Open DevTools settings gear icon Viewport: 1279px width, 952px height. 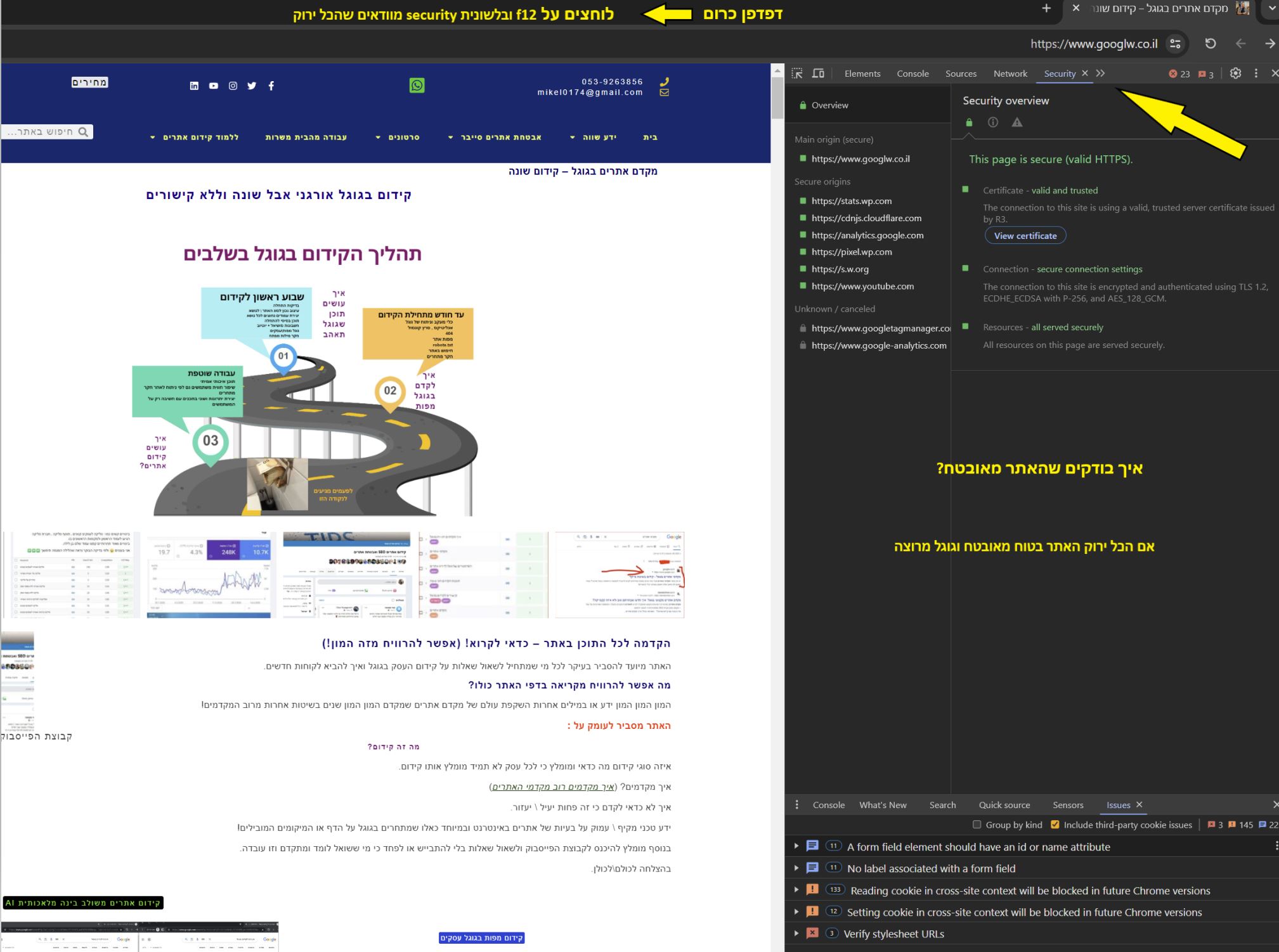[x=1235, y=73]
